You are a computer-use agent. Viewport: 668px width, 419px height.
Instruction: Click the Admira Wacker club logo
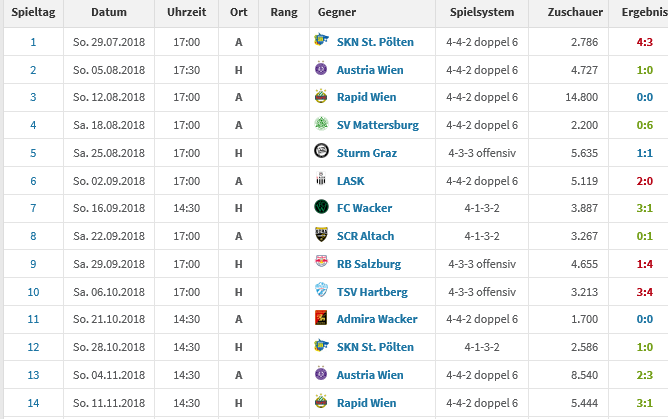pos(321,317)
